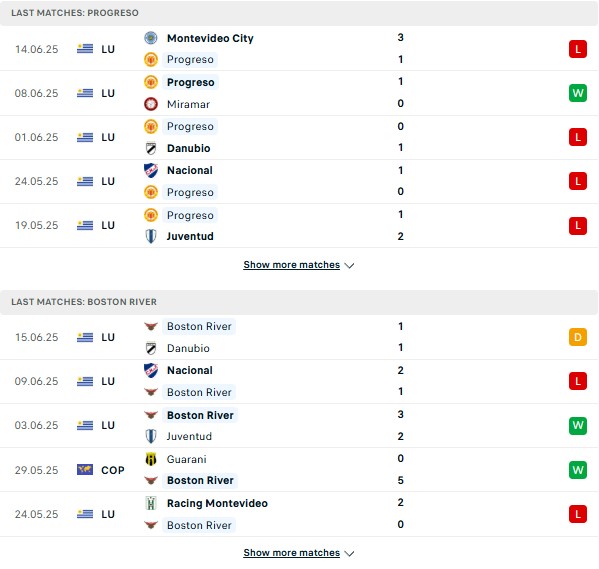599x569 pixels.
Task: Open Montevideo City team link
Action: point(210,38)
